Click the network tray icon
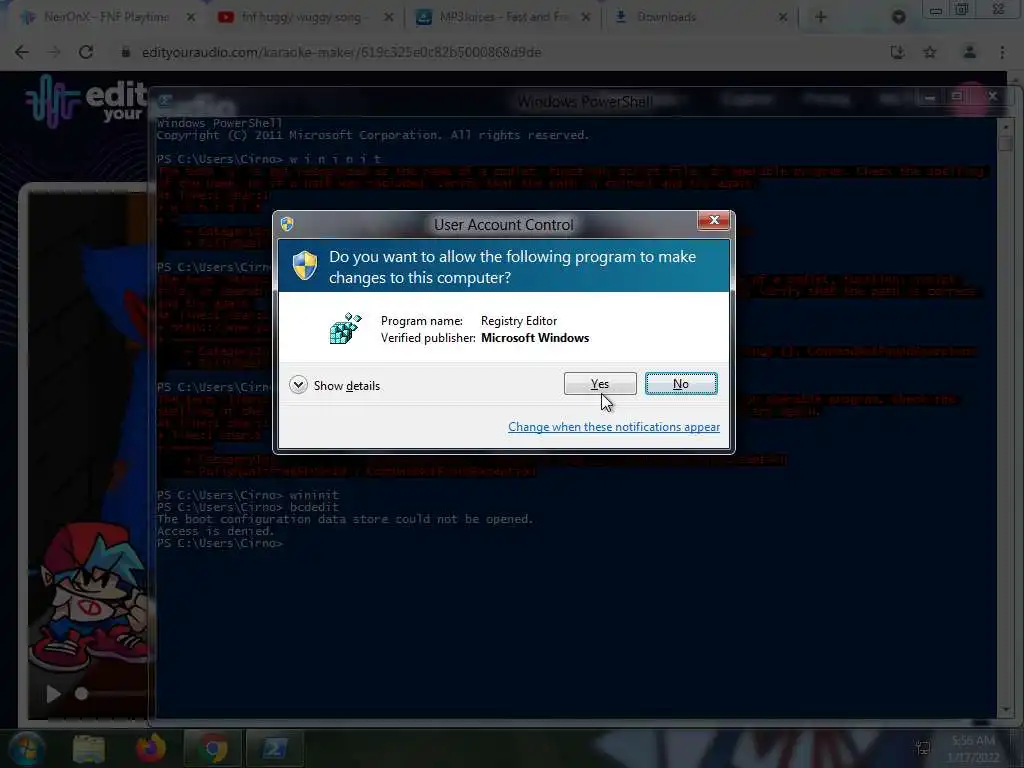This screenshot has width=1024, height=768. (923, 748)
